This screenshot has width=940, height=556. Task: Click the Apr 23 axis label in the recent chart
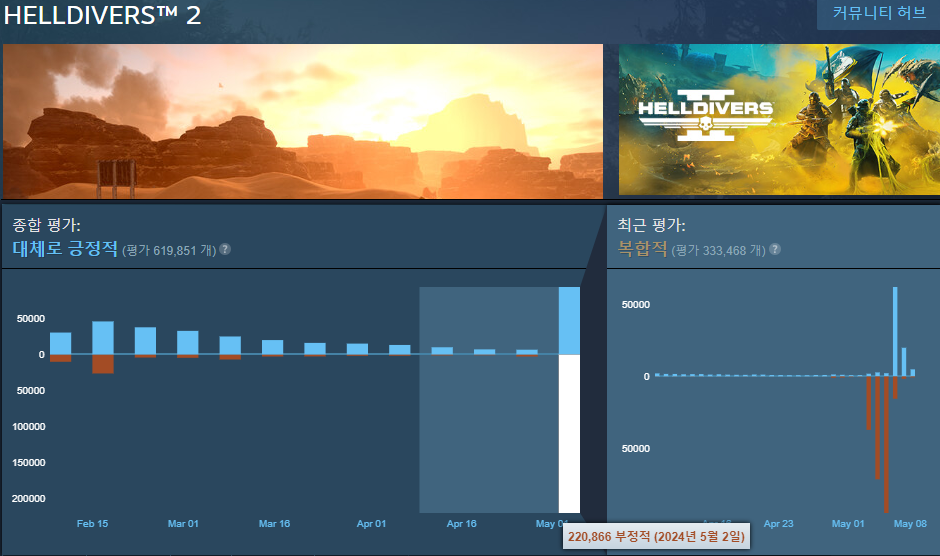point(778,524)
